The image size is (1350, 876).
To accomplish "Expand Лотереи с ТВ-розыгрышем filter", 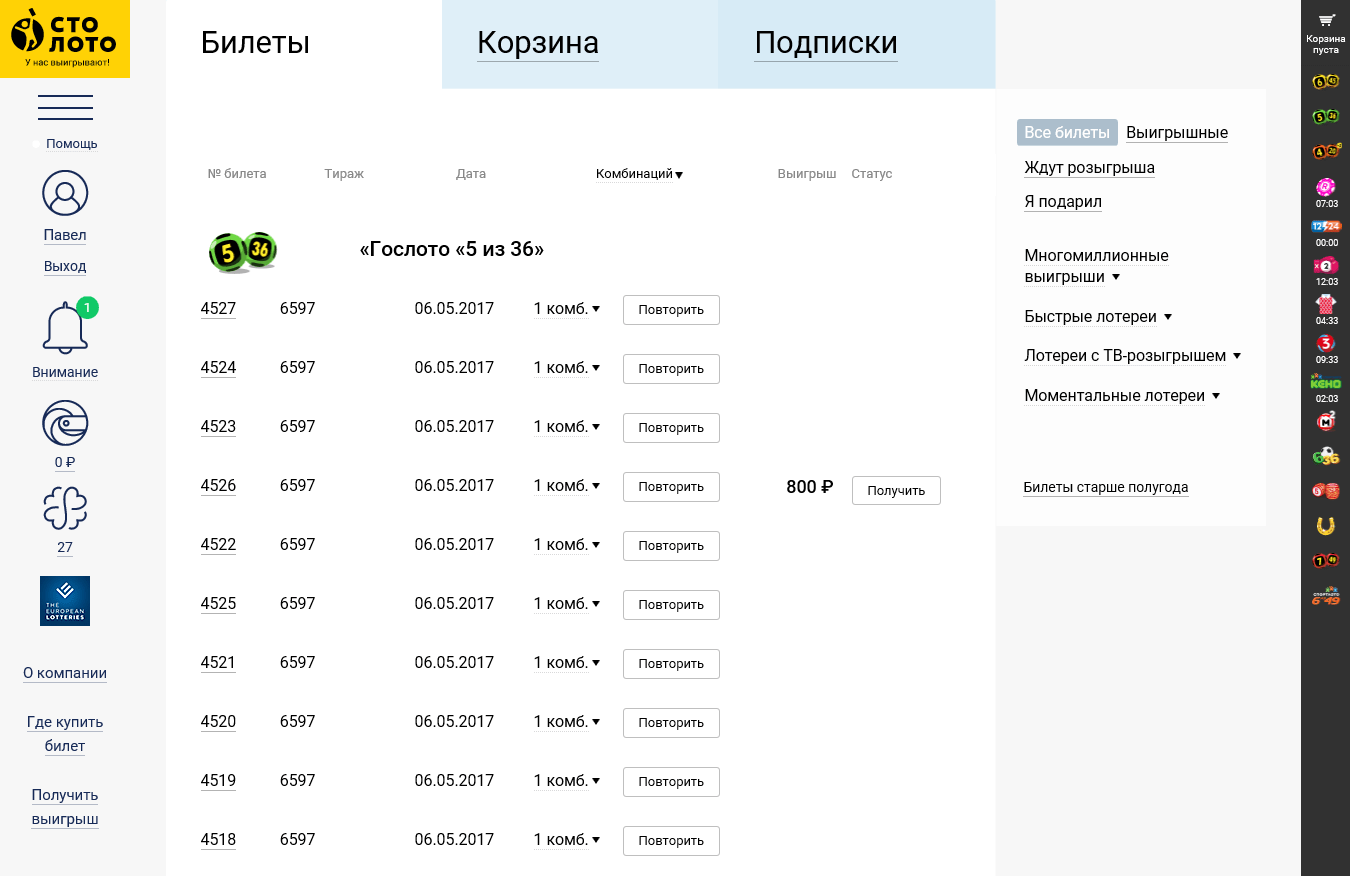I will tap(1132, 356).
